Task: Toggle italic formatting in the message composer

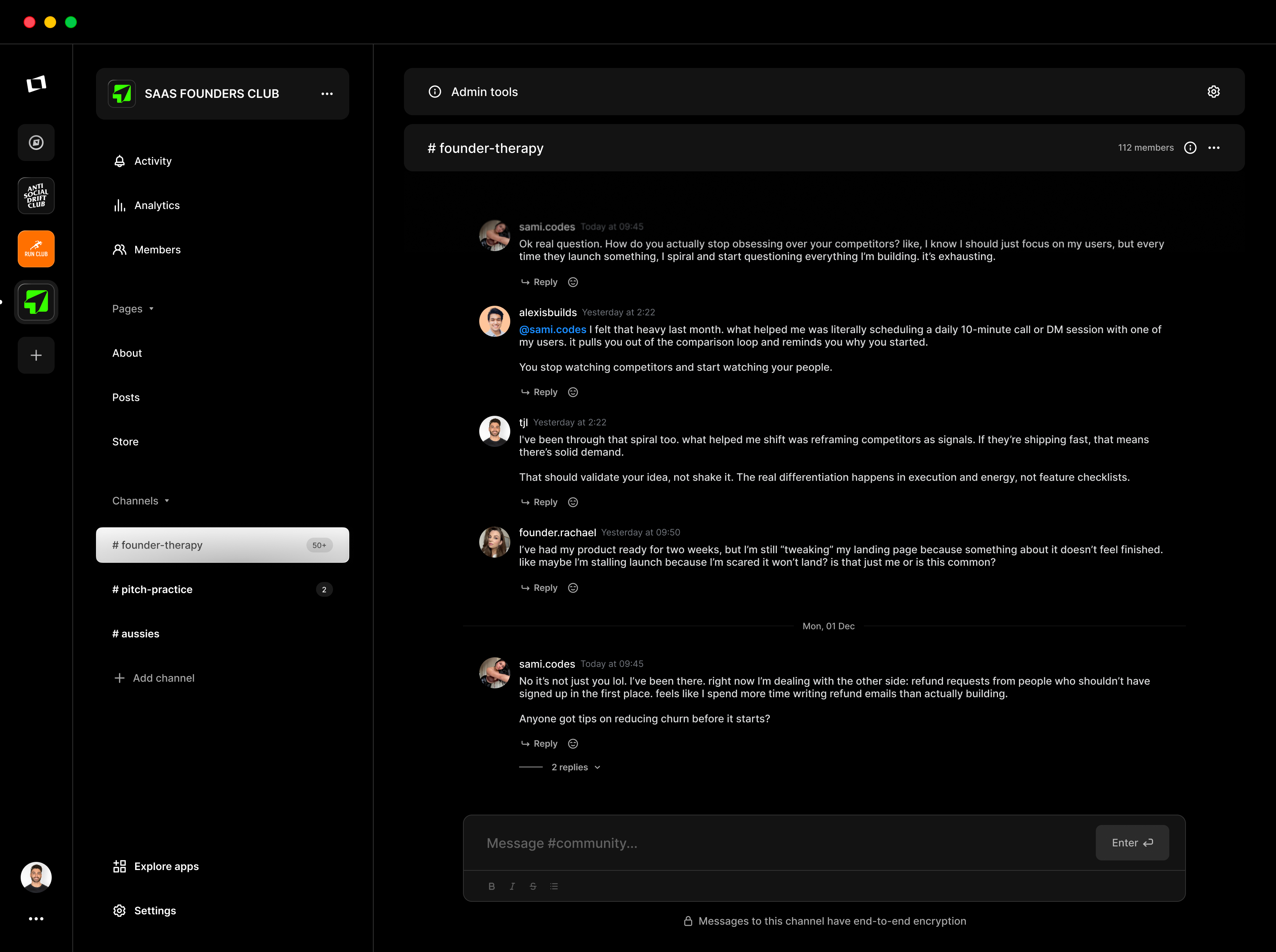Action: [512, 886]
